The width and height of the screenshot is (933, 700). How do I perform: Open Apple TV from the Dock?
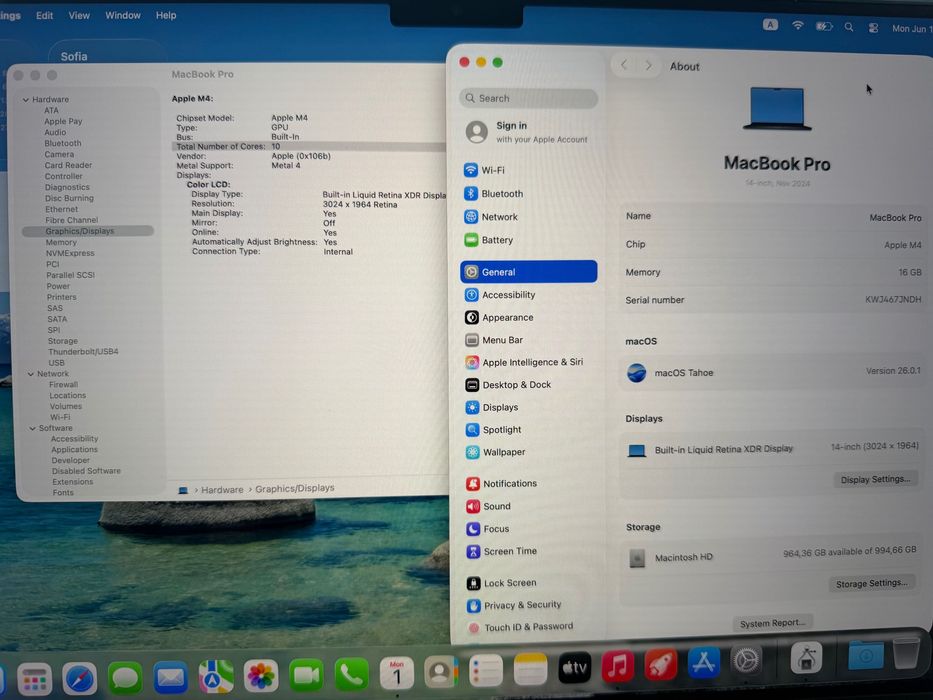[x=574, y=668]
